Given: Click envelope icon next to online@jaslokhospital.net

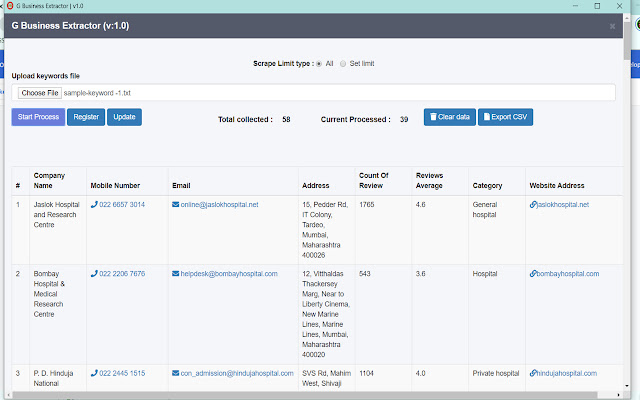Looking at the screenshot, I should 176,205.
